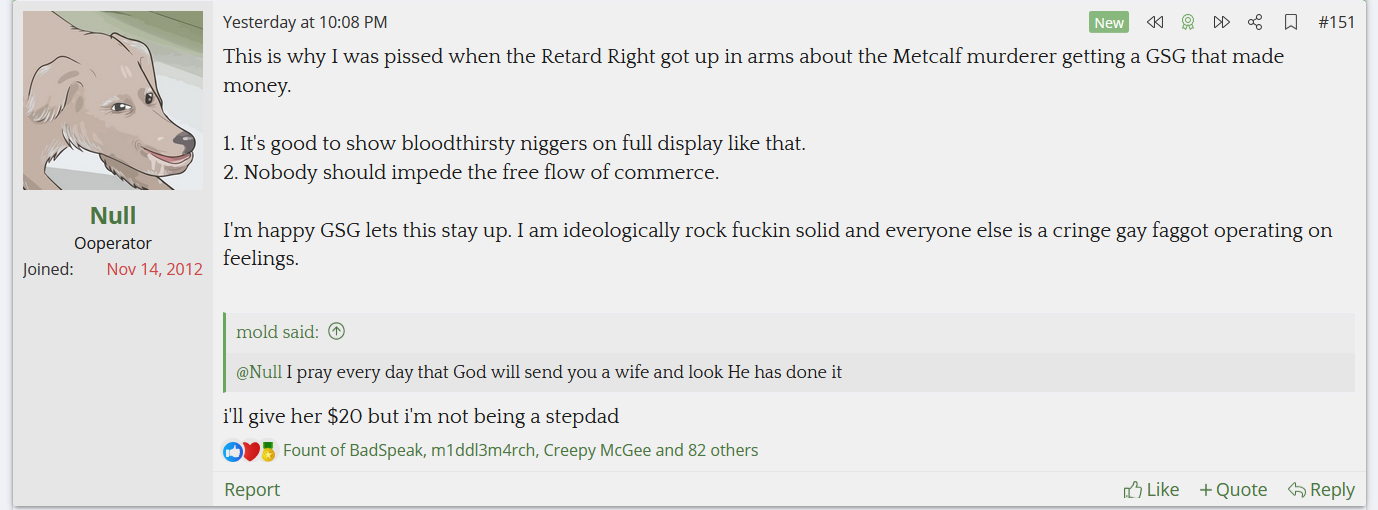Open the @Null mention link
Screen dimensions: 1378x510
259,372
